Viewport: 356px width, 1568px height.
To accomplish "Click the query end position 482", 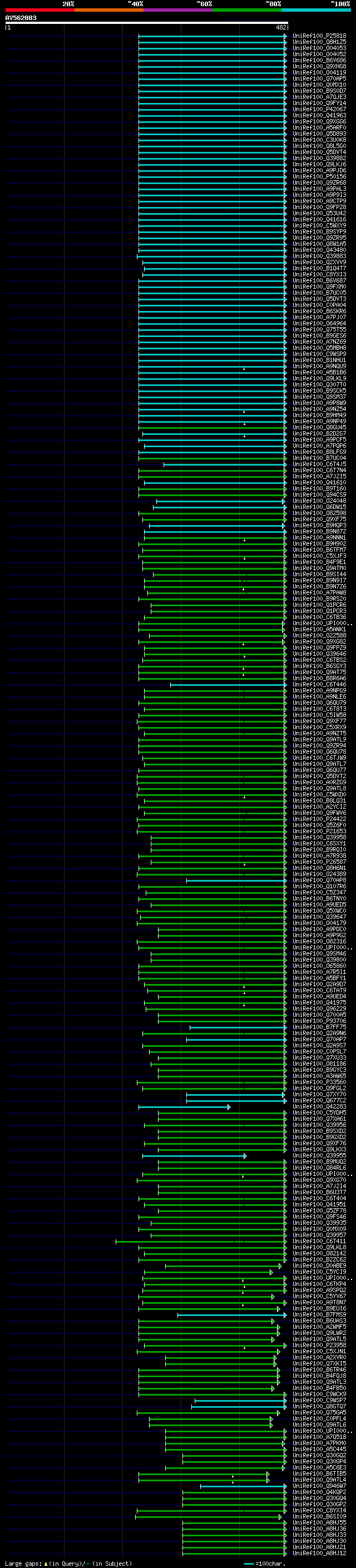I will point(280,27).
